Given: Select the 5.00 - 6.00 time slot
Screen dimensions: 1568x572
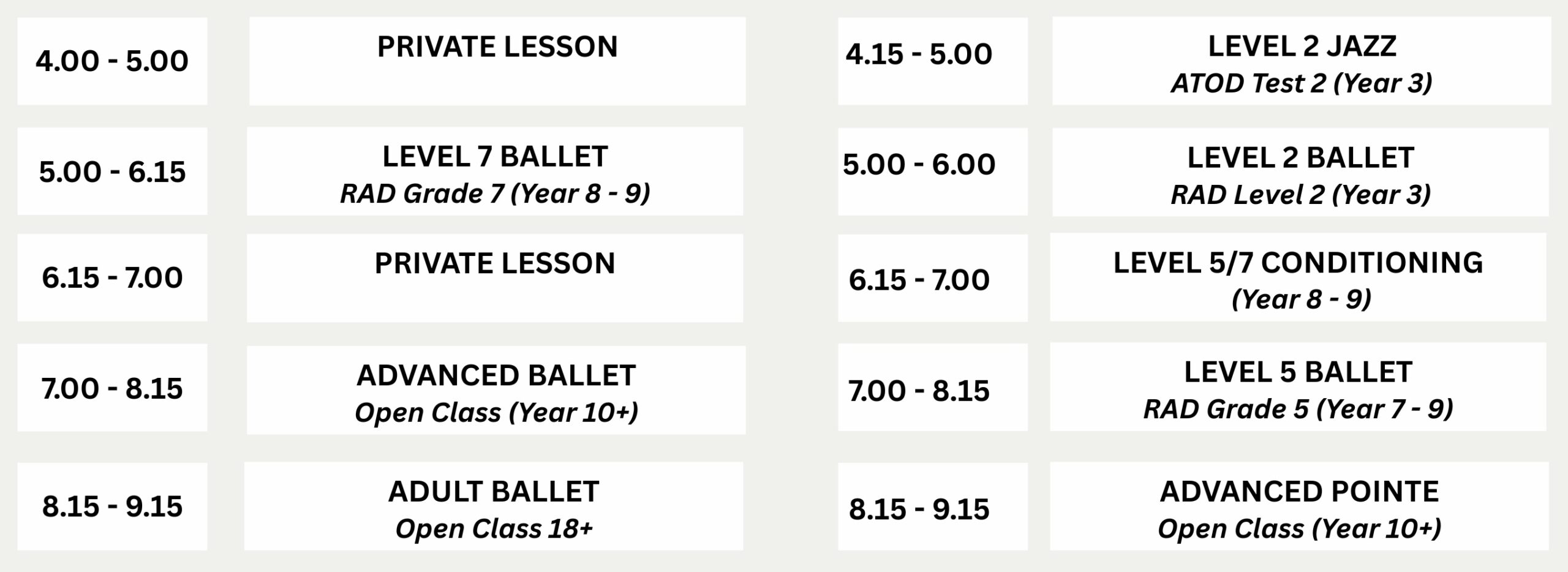Looking at the screenshot, I should click(x=933, y=171).
